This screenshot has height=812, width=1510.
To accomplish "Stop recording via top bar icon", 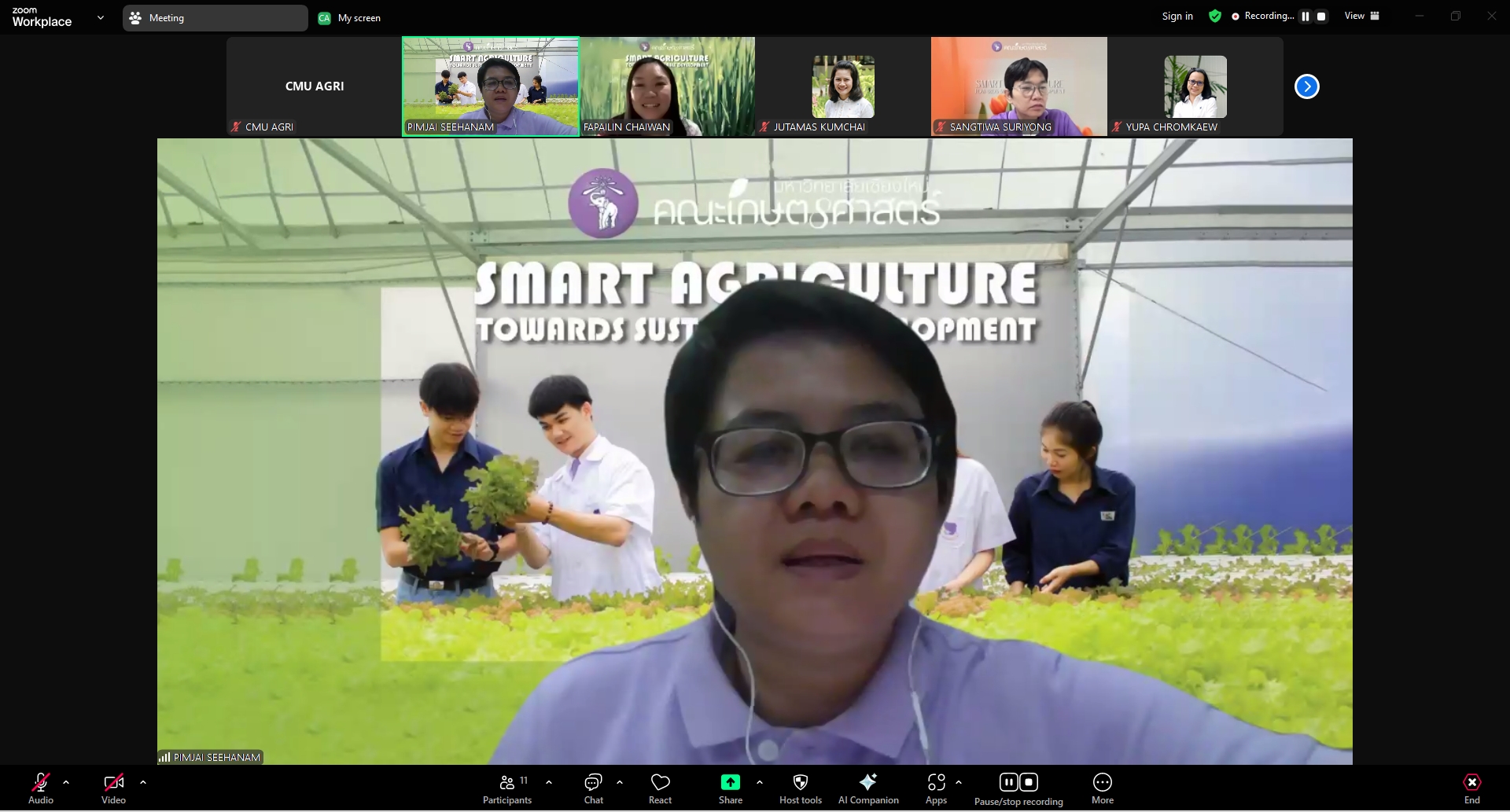I will tap(1321, 16).
